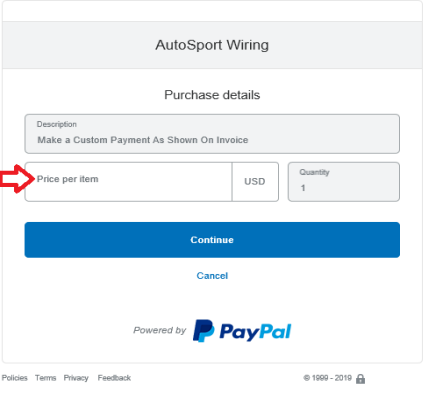
Task: Click the padlock security icon in footer
Action: pos(360,379)
